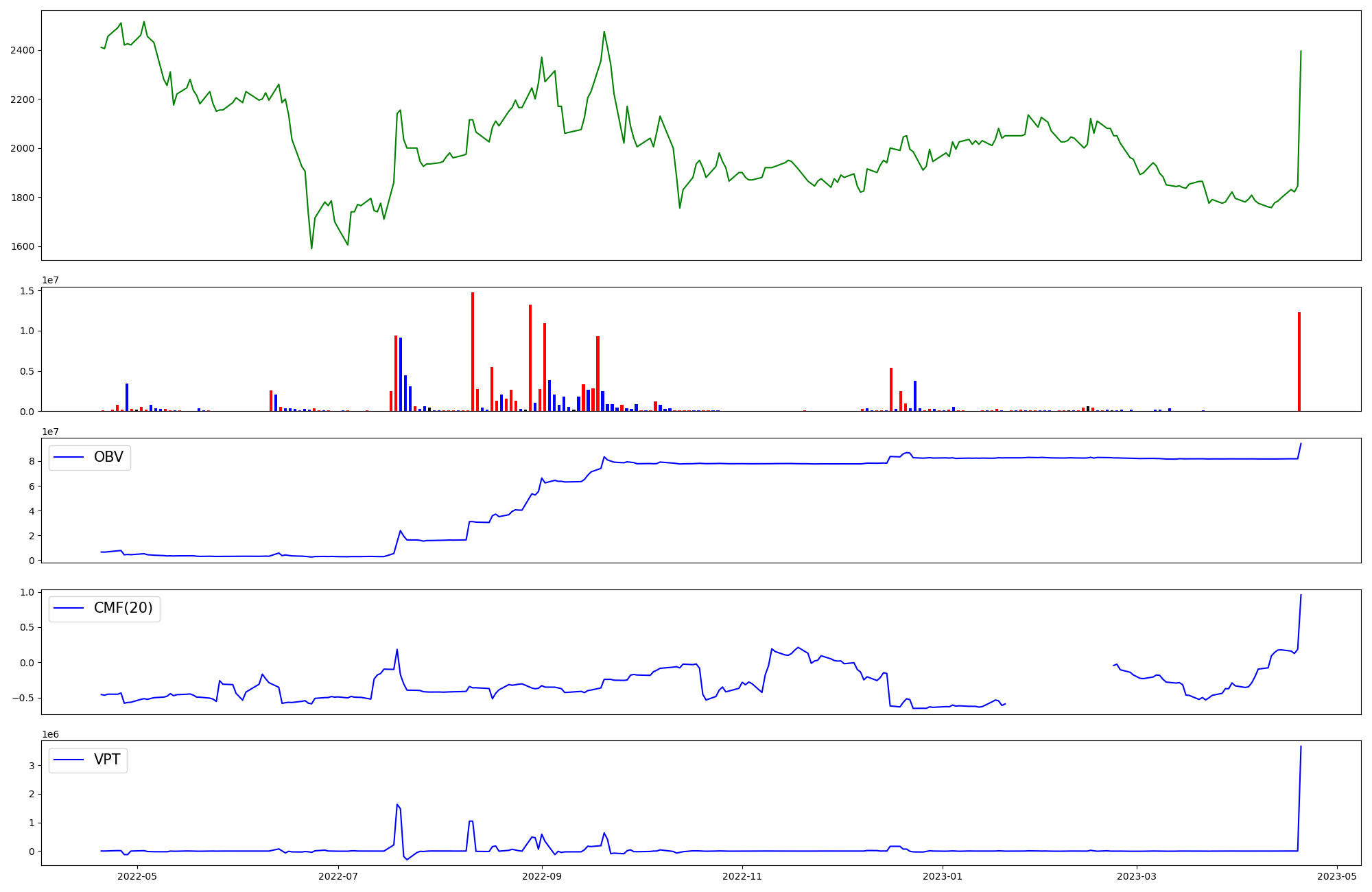Click the blue line sample in VPT legend
The height and width of the screenshot is (892, 1372).
(x=69, y=760)
